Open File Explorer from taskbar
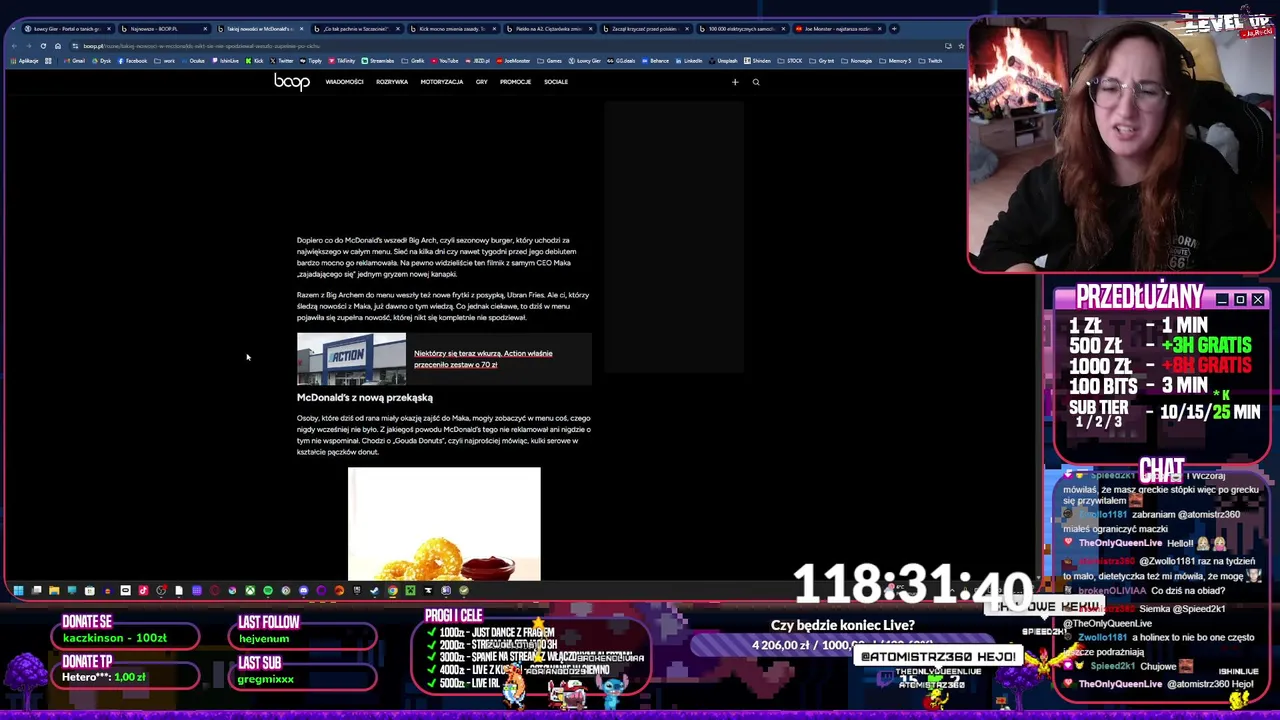1280x720 pixels. [54, 590]
